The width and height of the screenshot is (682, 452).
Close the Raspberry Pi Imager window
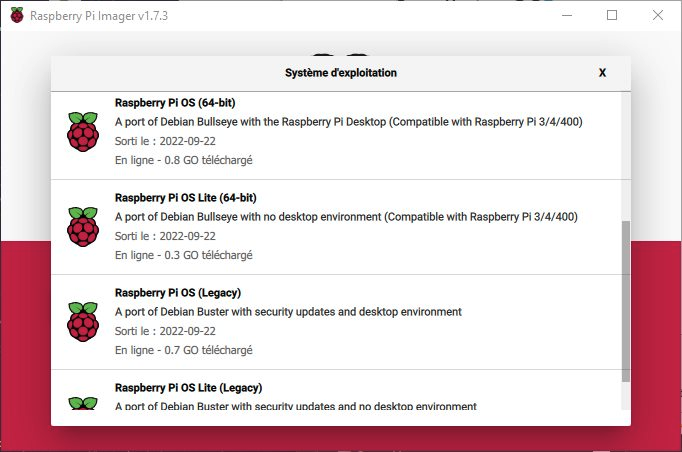658,15
